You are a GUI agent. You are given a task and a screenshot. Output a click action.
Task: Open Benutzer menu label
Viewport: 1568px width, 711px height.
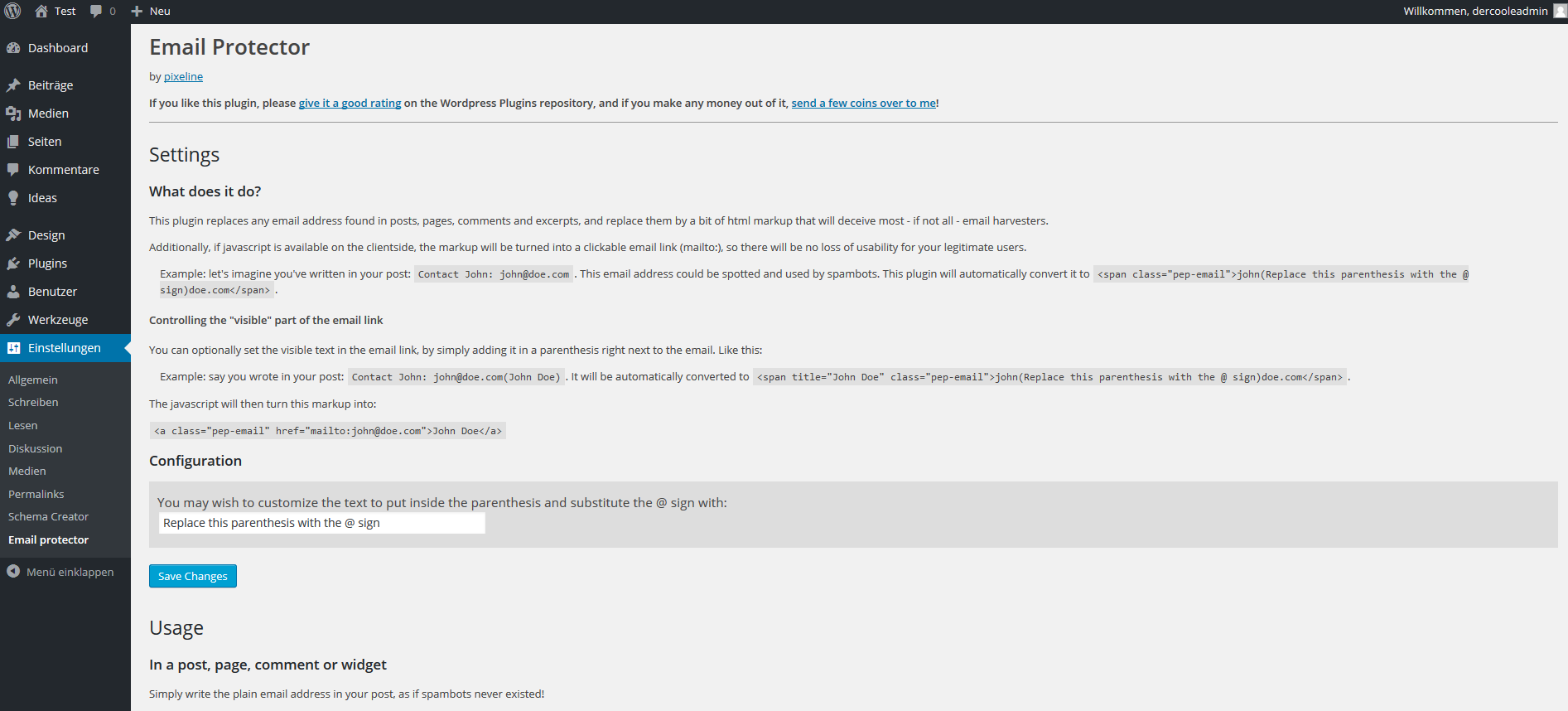(x=52, y=292)
